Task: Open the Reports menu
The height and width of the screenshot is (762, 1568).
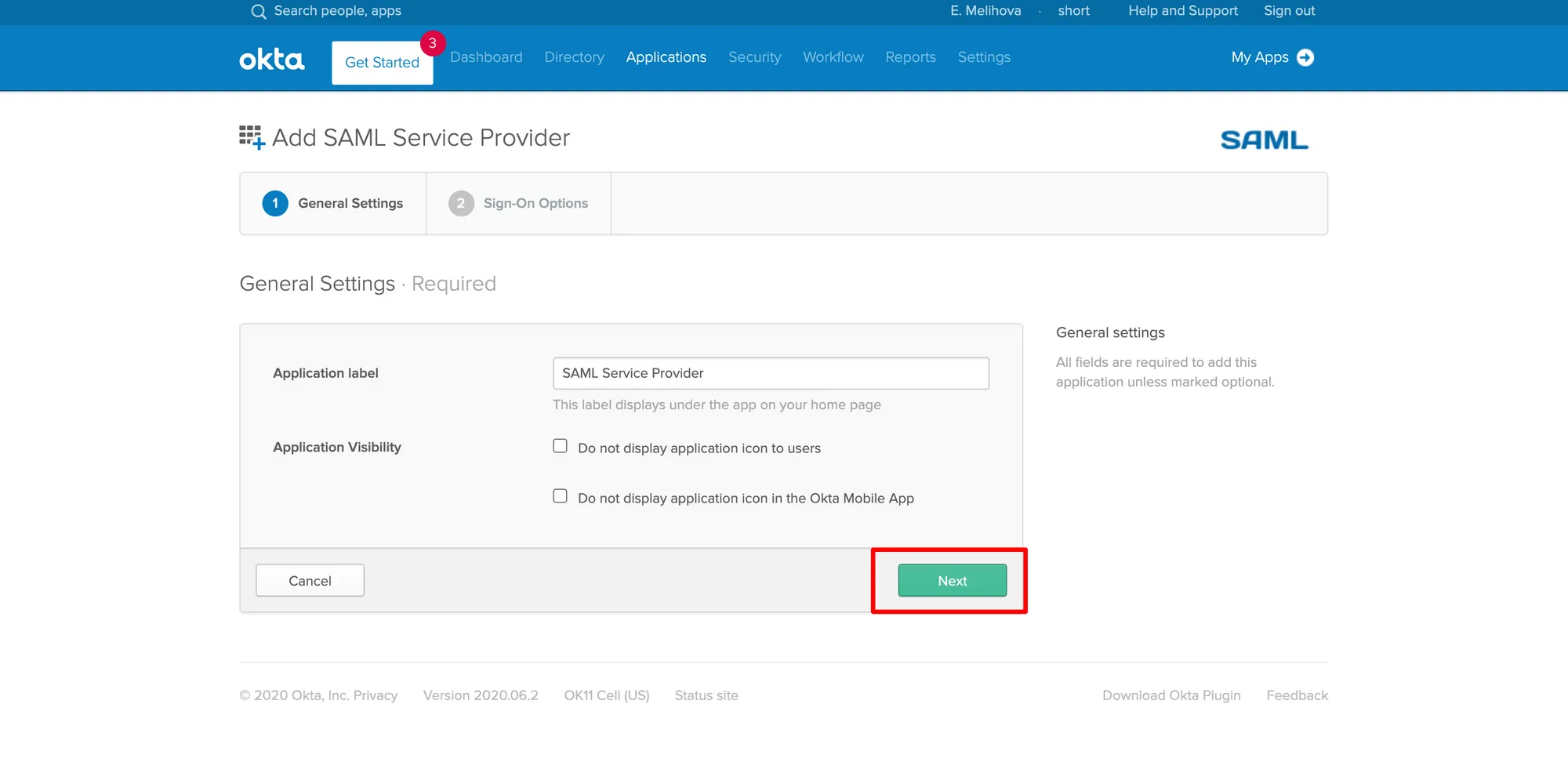Action: [x=910, y=57]
